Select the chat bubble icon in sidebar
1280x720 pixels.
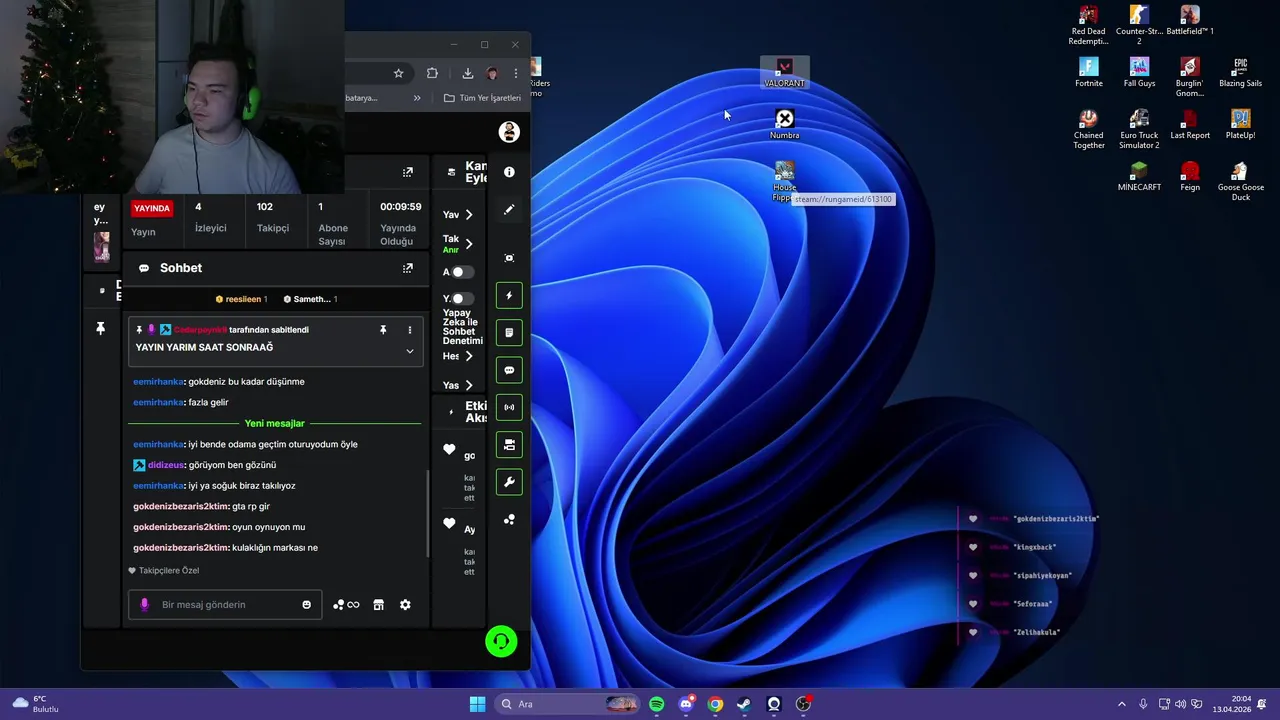coord(509,370)
